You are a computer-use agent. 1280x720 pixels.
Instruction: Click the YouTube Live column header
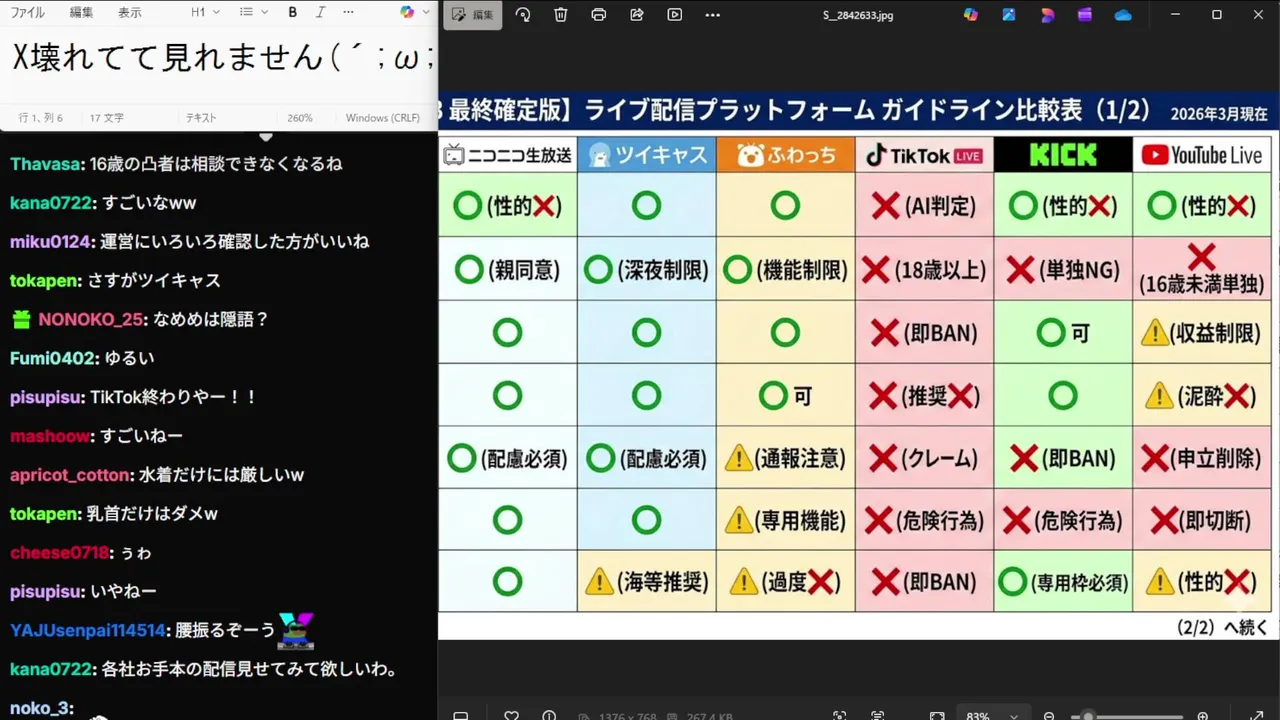click(x=1202, y=155)
